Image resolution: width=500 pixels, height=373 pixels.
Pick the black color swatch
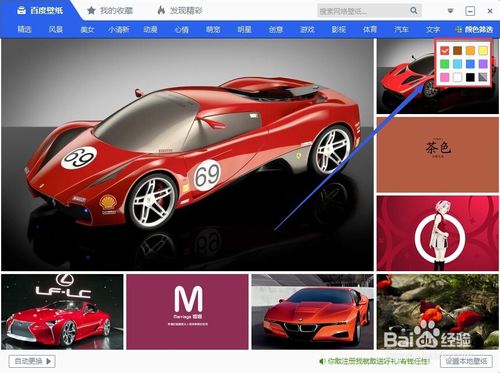point(470,77)
